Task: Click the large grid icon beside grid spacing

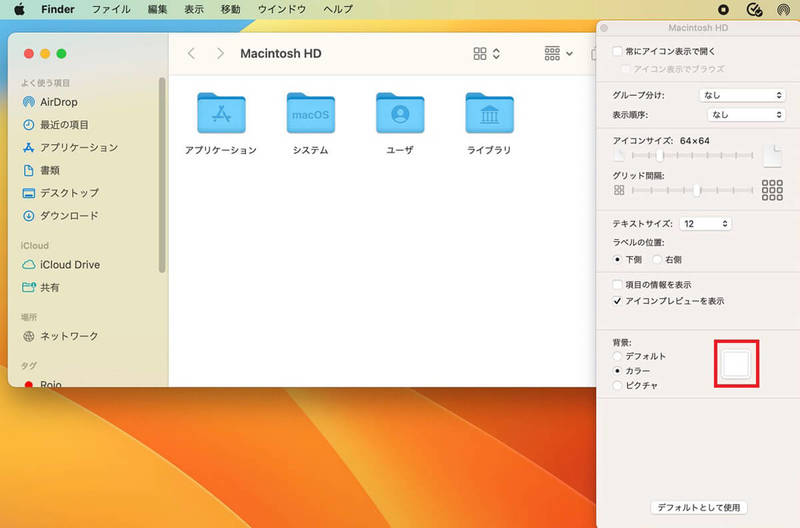Action: pyautogui.click(x=772, y=190)
